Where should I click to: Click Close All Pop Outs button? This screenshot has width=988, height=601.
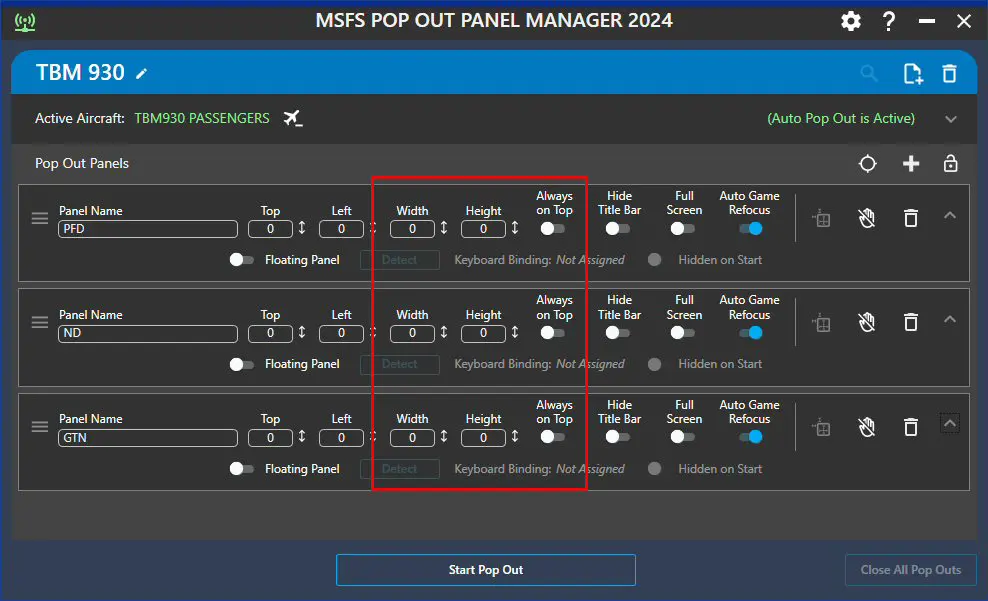point(910,570)
